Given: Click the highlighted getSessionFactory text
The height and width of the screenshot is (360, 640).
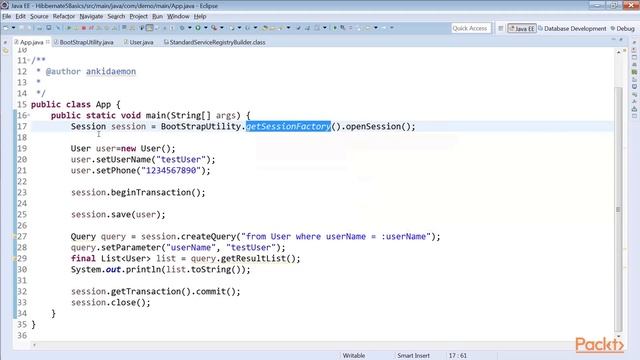Looking at the screenshot, I should pyautogui.click(x=288, y=127).
